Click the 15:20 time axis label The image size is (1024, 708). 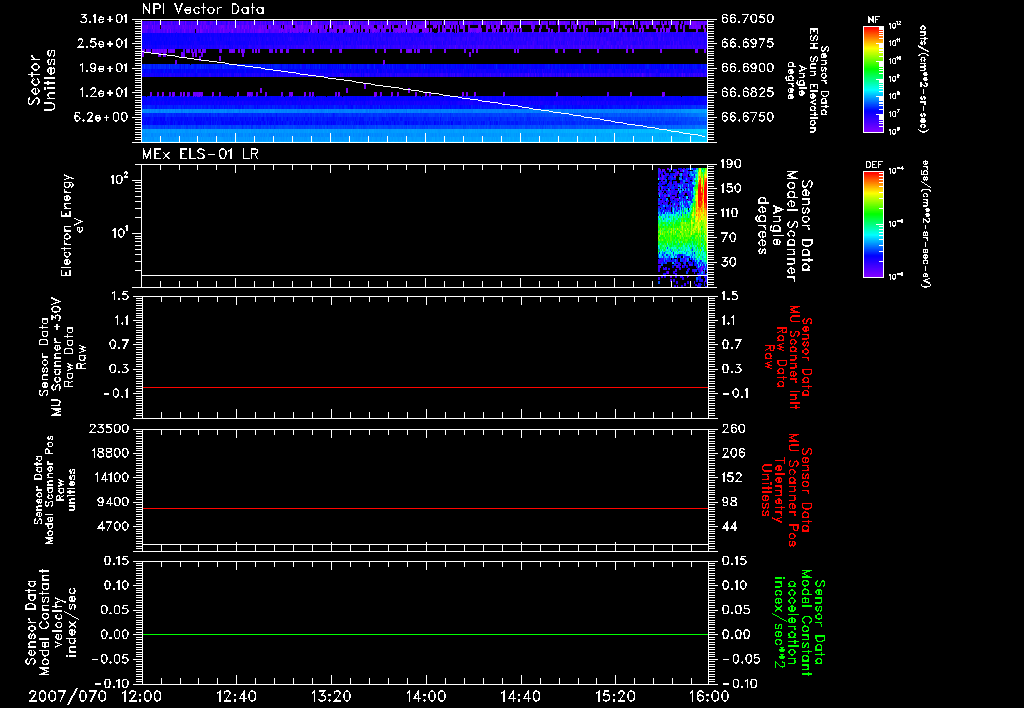pyautogui.click(x=614, y=696)
